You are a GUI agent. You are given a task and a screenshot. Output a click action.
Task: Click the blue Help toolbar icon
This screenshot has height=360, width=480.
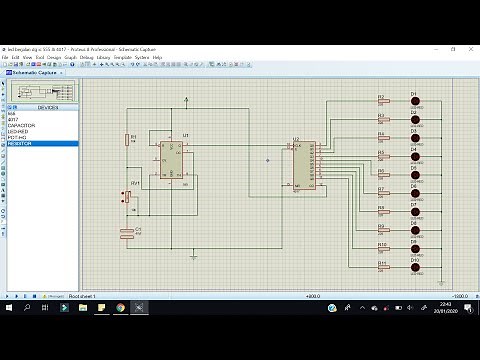coord(72,64)
